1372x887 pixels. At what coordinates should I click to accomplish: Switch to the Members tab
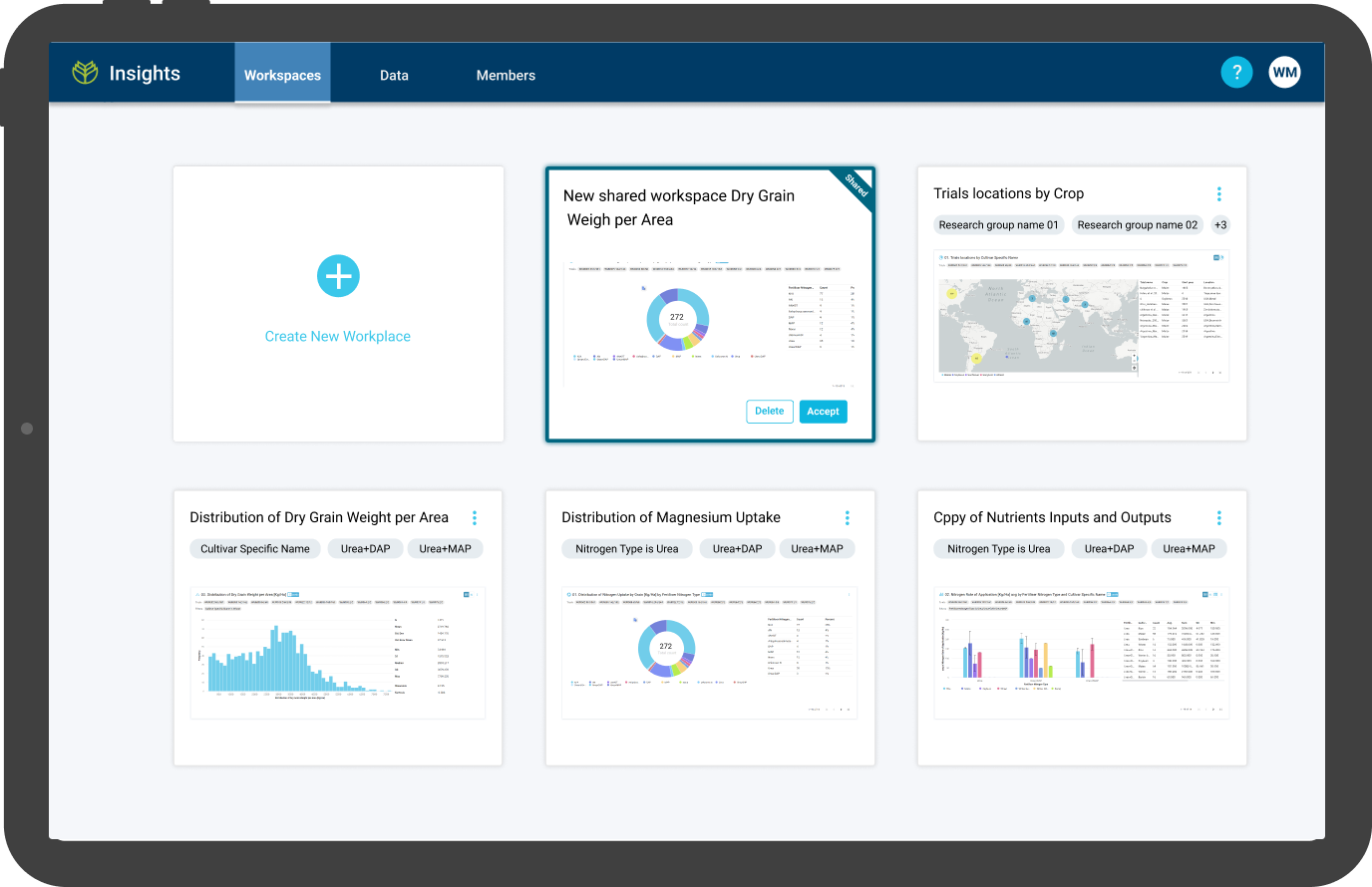(x=506, y=75)
